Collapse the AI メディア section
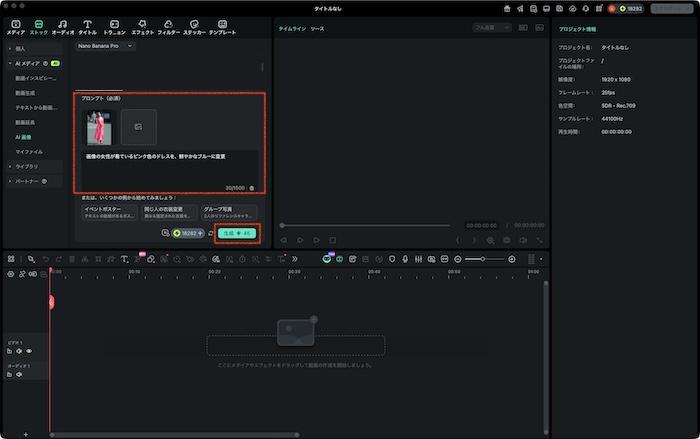Image resolution: width=700 pixels, height=439 pixels. (x=26, y=63)
